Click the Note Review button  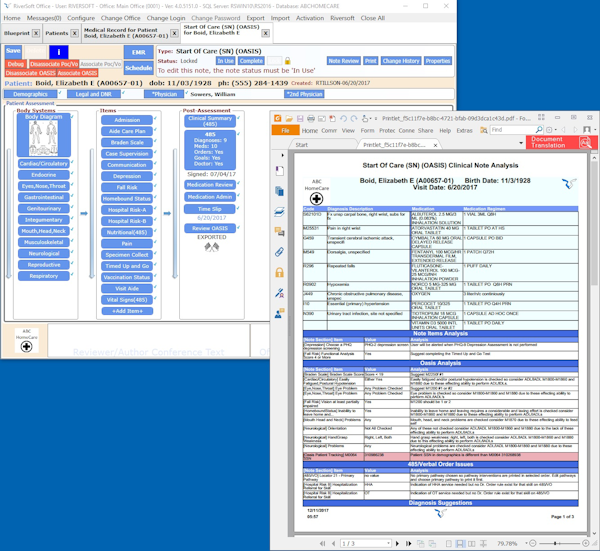tap(344, 61)
